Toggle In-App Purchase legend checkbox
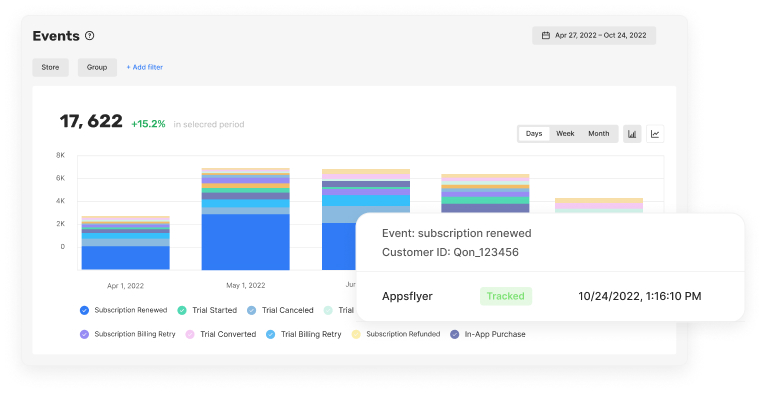The width and height of the screenshot is (763, 393). tap(454, 335)
